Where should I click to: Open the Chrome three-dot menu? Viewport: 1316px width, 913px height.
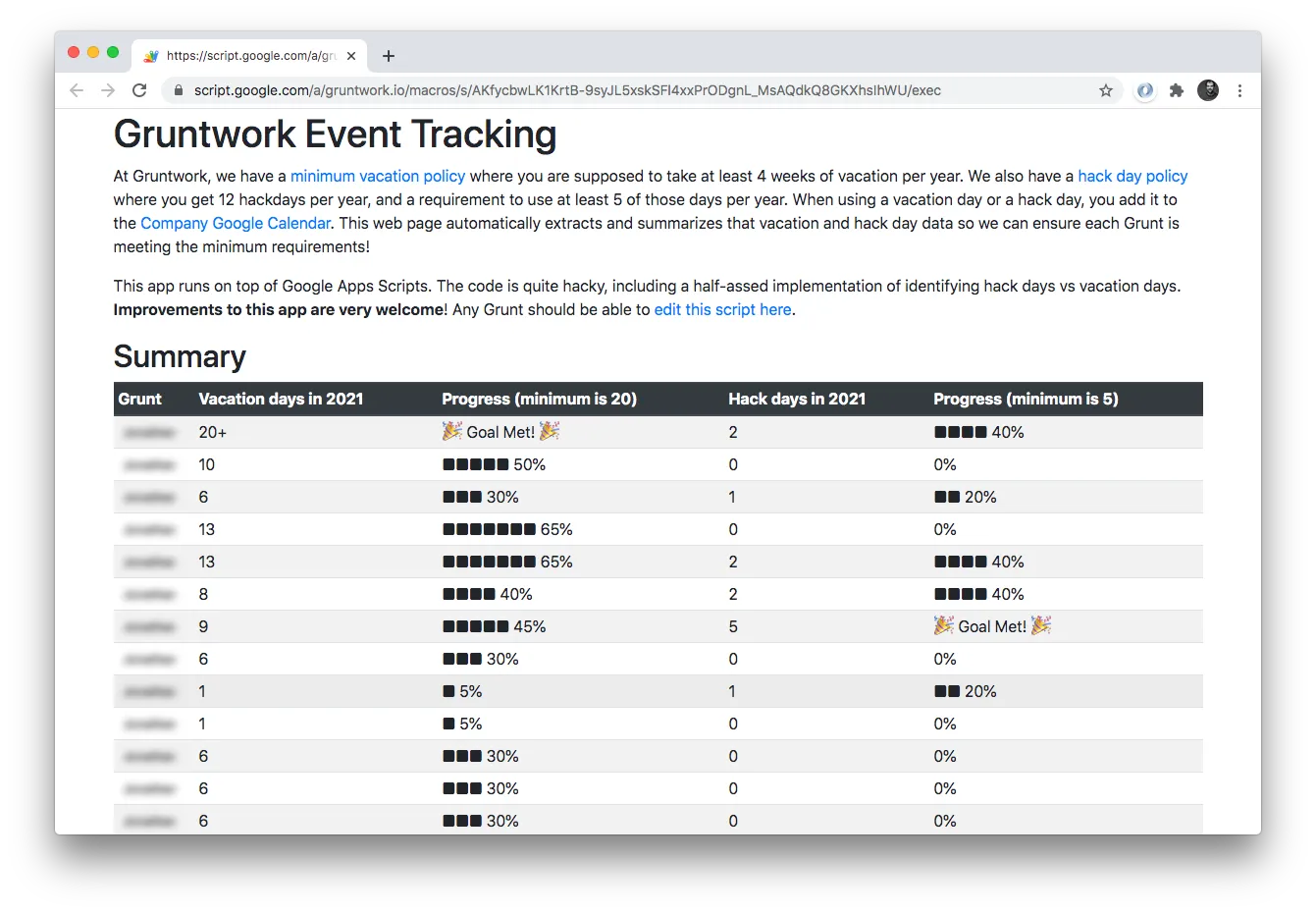coord(1239,90)
